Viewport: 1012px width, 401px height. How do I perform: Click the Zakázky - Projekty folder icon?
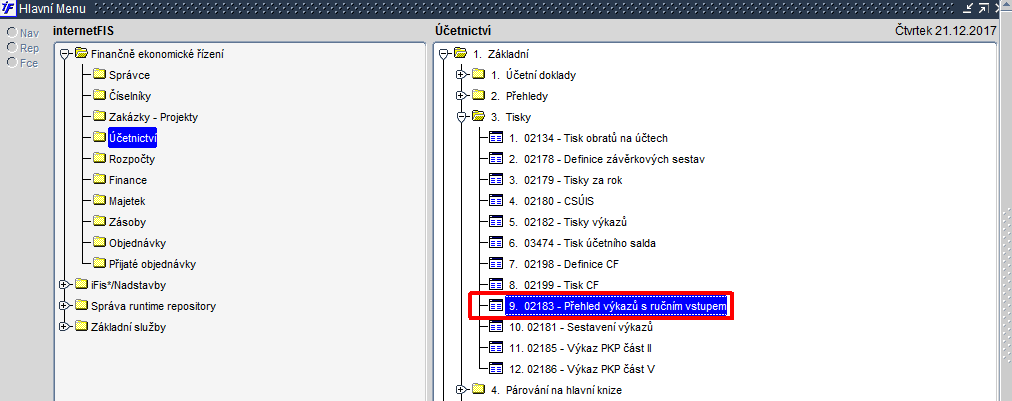(99, 117)
